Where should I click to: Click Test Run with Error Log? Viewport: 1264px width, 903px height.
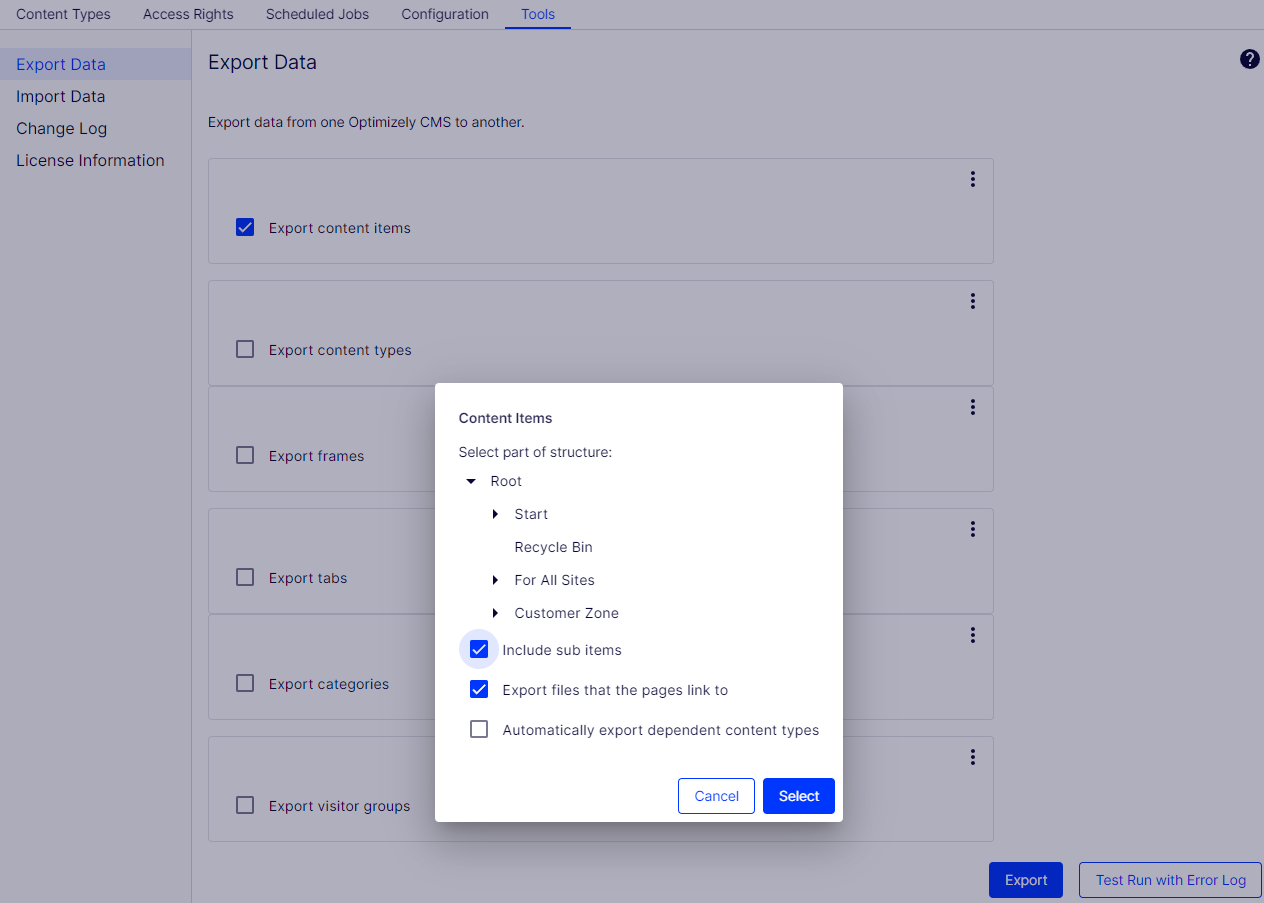(x=1171, y=880)
